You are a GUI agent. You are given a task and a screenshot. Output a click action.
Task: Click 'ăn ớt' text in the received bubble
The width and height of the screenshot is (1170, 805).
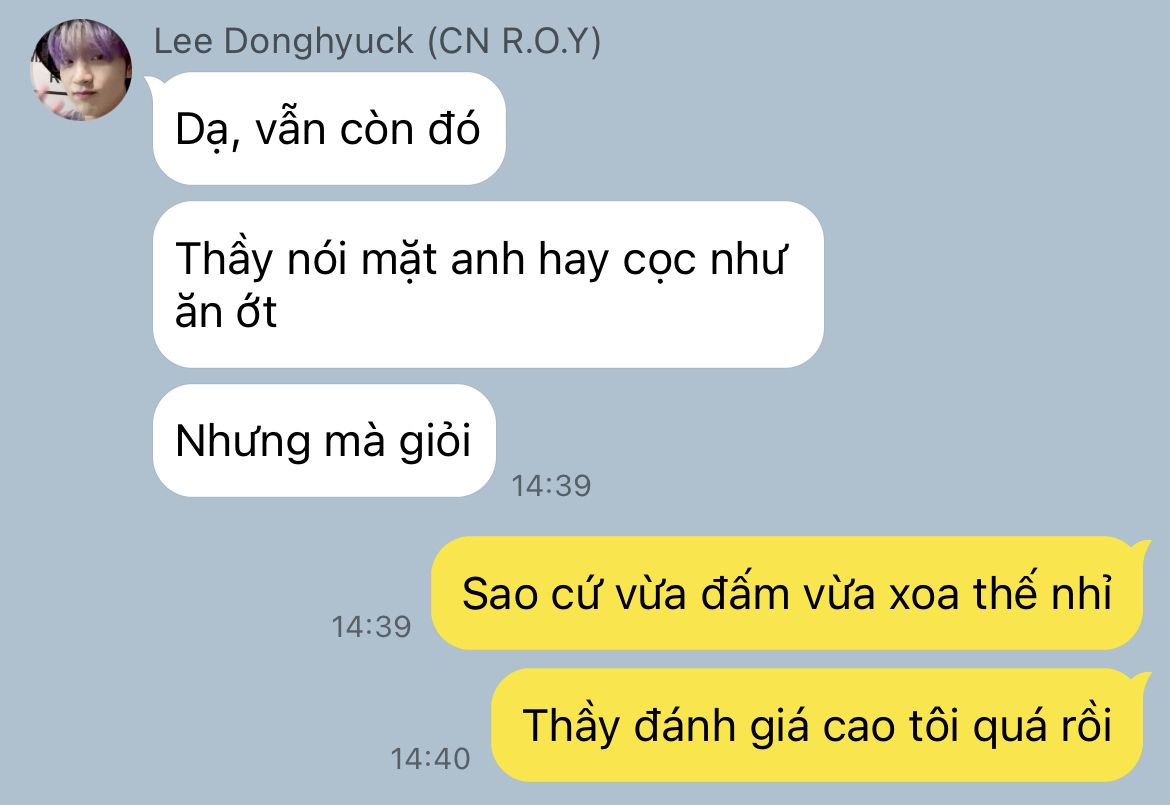point(226,312)
